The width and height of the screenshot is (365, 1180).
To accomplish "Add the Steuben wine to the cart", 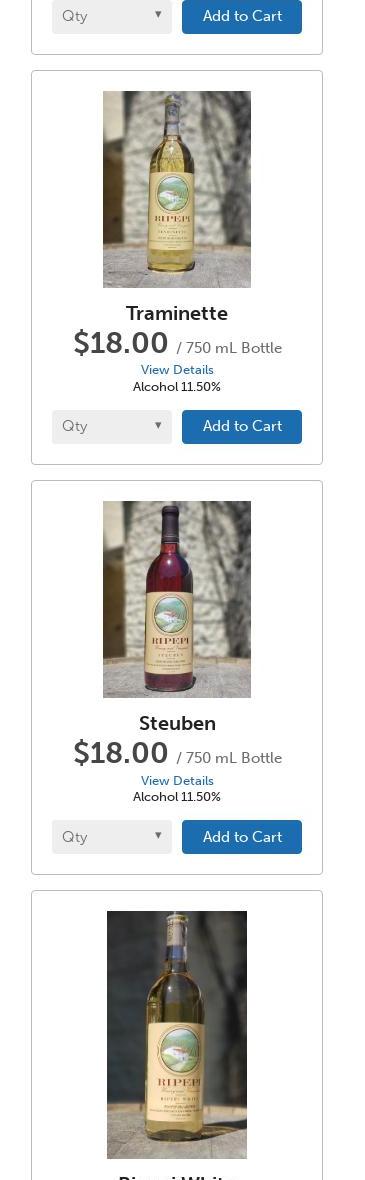I will click(x=242, y=837).
